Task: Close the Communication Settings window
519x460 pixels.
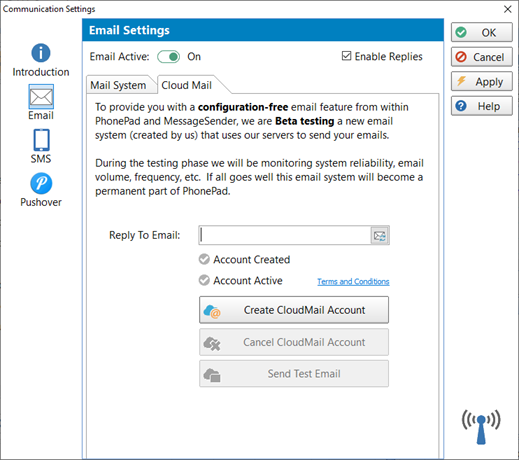Action: point(508,9)
